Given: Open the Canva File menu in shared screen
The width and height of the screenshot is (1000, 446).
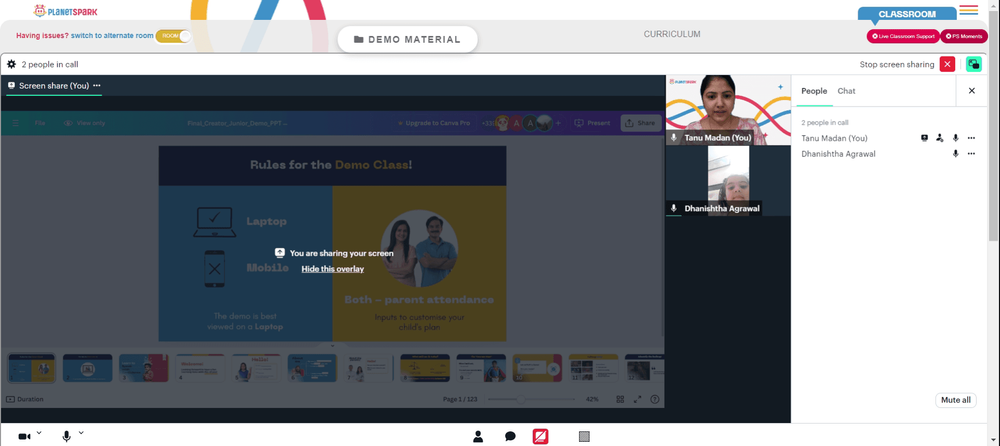Looking at the screenshot, I should 40,123.
